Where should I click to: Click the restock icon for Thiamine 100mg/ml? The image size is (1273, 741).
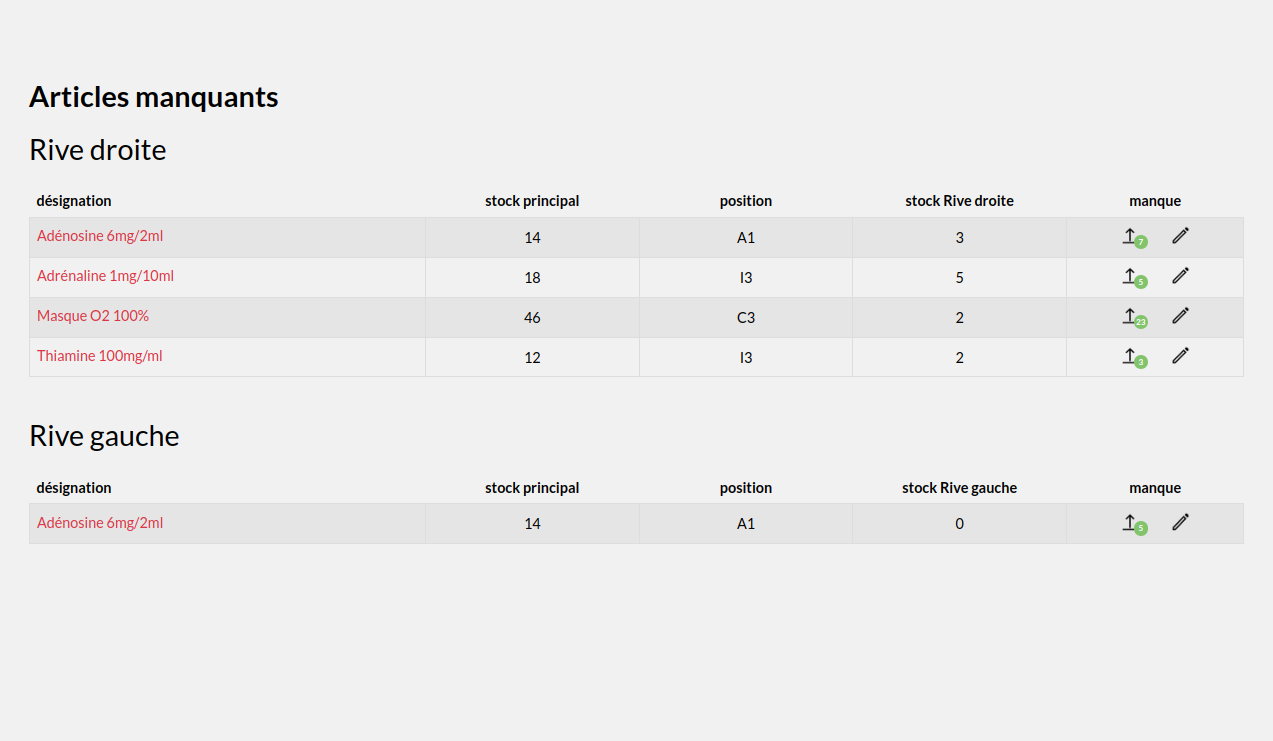[1131, 357]
